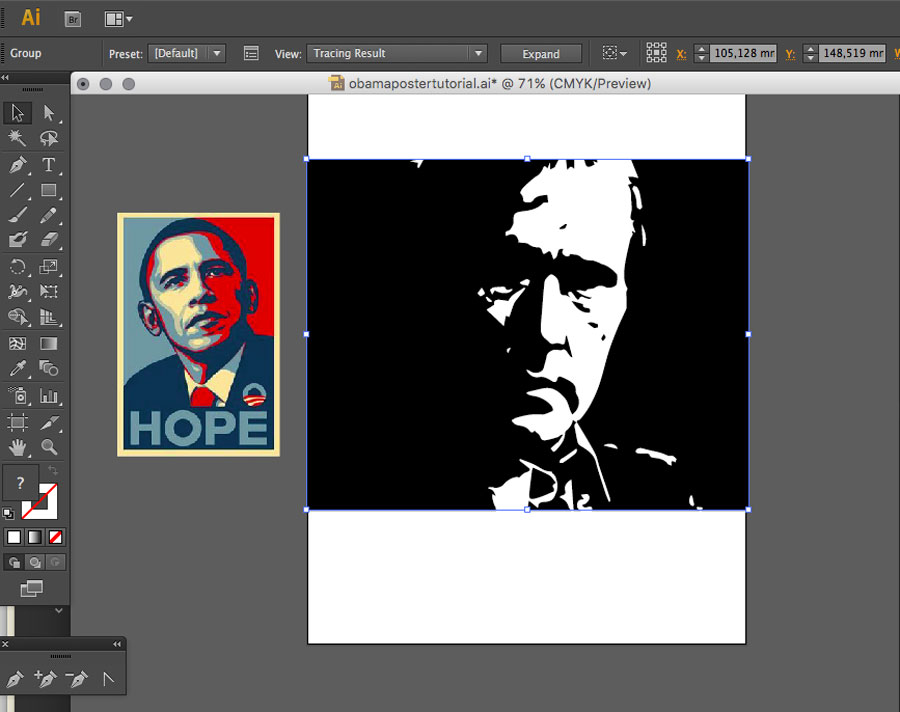Pick the Paintbrush tool
The image size is (900, 712).
coord(17,215)
